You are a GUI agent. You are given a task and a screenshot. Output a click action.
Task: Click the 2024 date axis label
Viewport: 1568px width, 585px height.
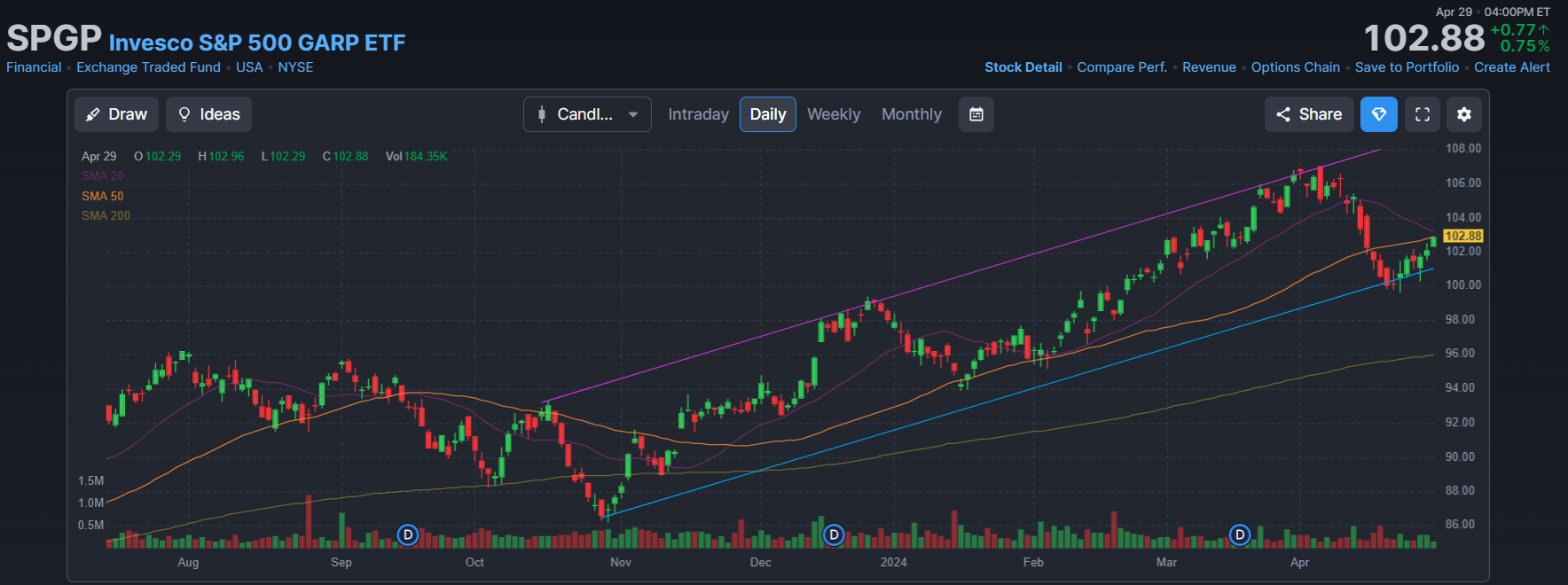point(894,562)
